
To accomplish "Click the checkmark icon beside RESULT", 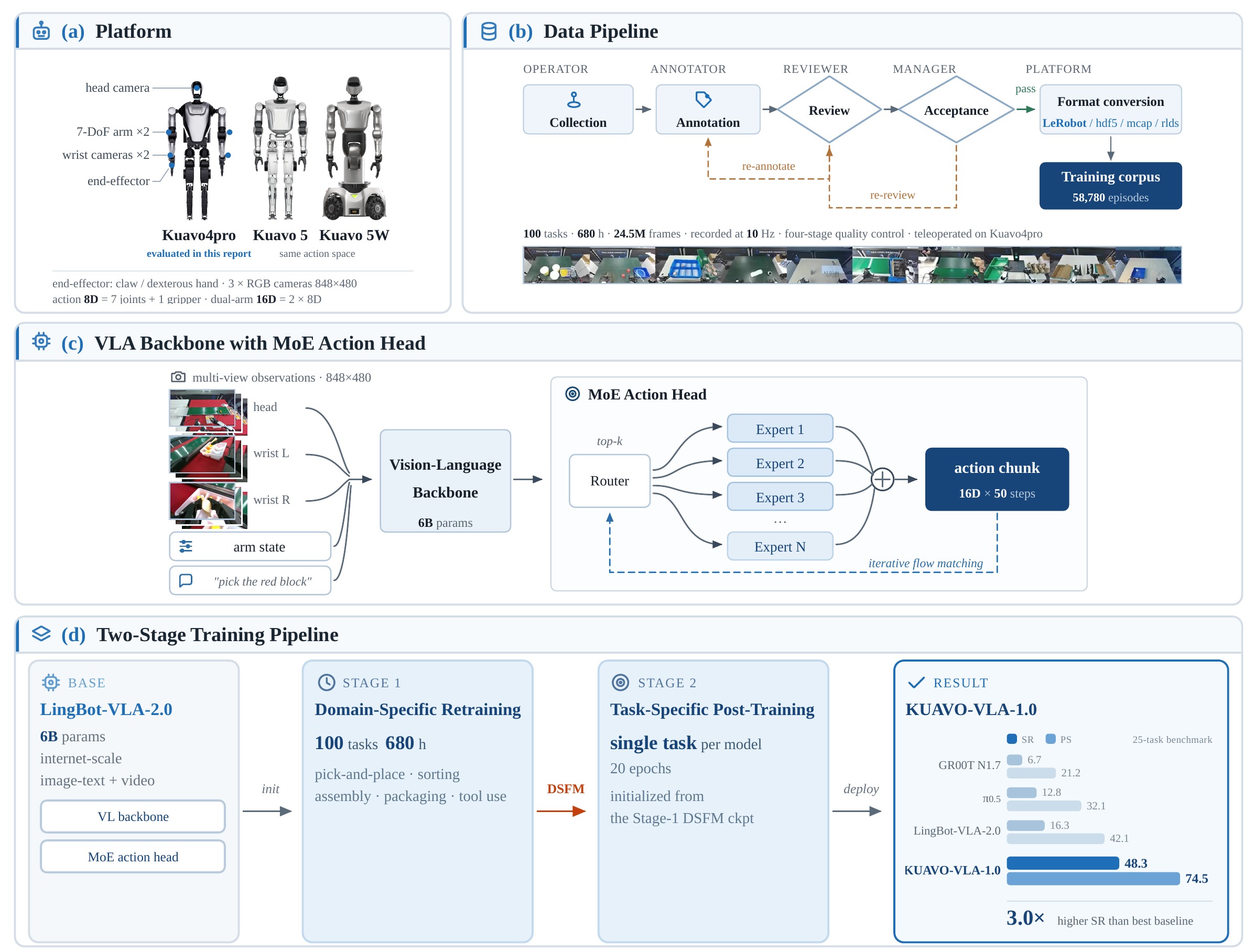I will pyautogui.click(x=916, y=683).
